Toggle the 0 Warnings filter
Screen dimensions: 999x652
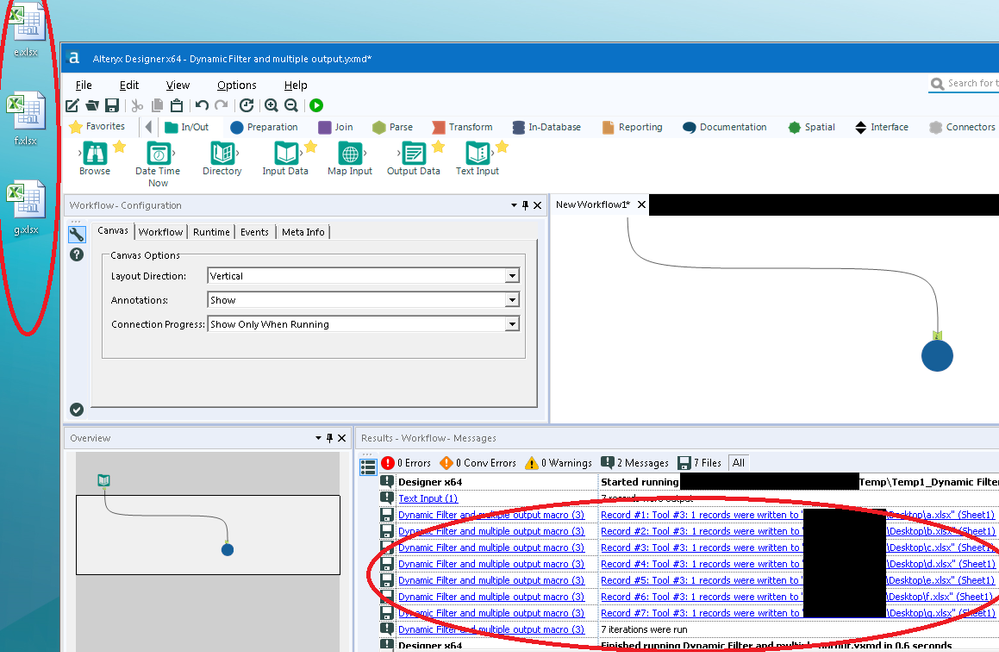558,463
